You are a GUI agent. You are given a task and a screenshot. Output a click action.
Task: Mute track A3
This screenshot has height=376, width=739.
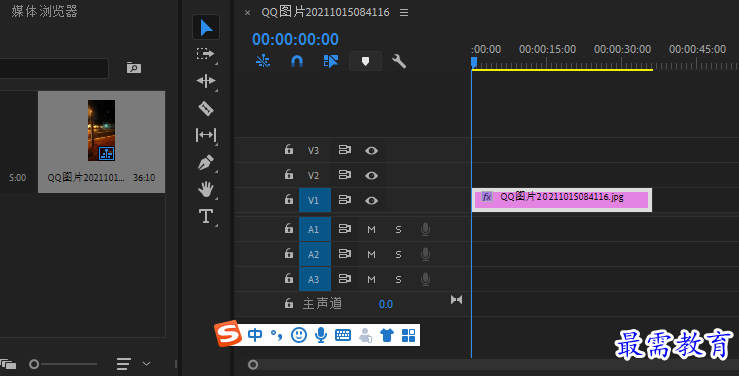click(x=371, y=279)
